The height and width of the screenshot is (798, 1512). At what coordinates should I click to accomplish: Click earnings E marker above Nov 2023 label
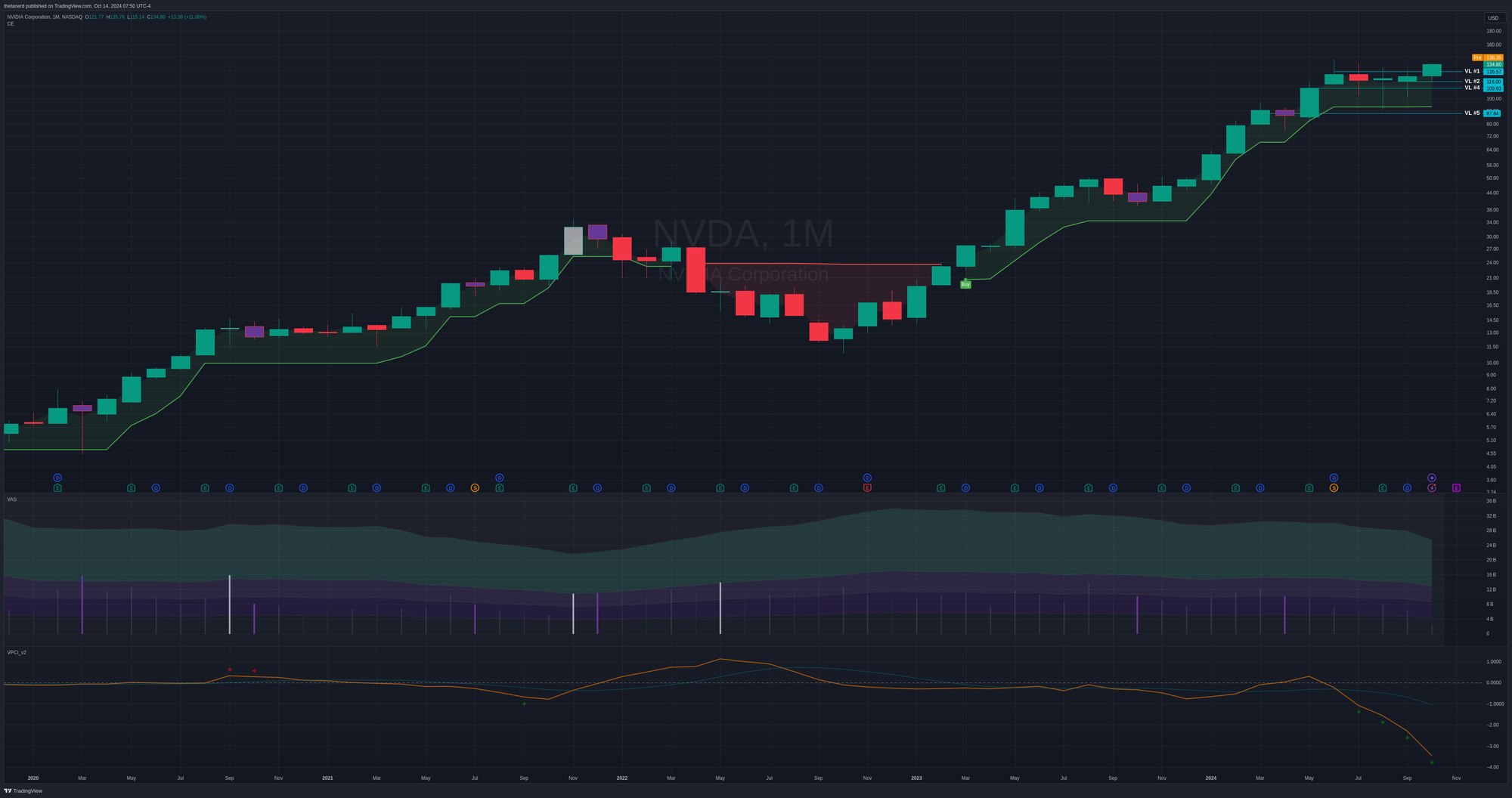(1162, 488)
